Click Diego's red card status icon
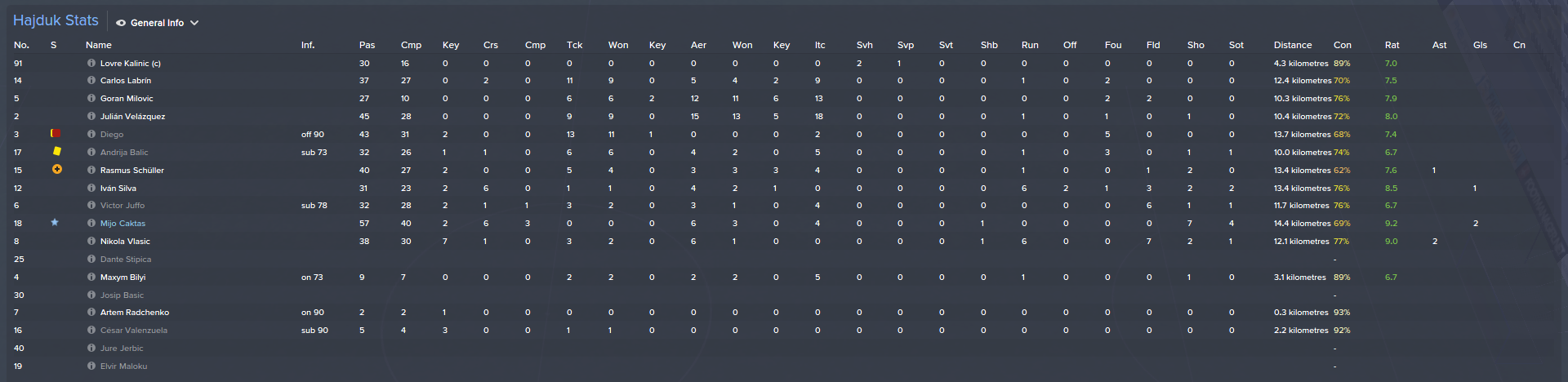1568x382 pixels. pyautogui.click(x=56, y=134)
